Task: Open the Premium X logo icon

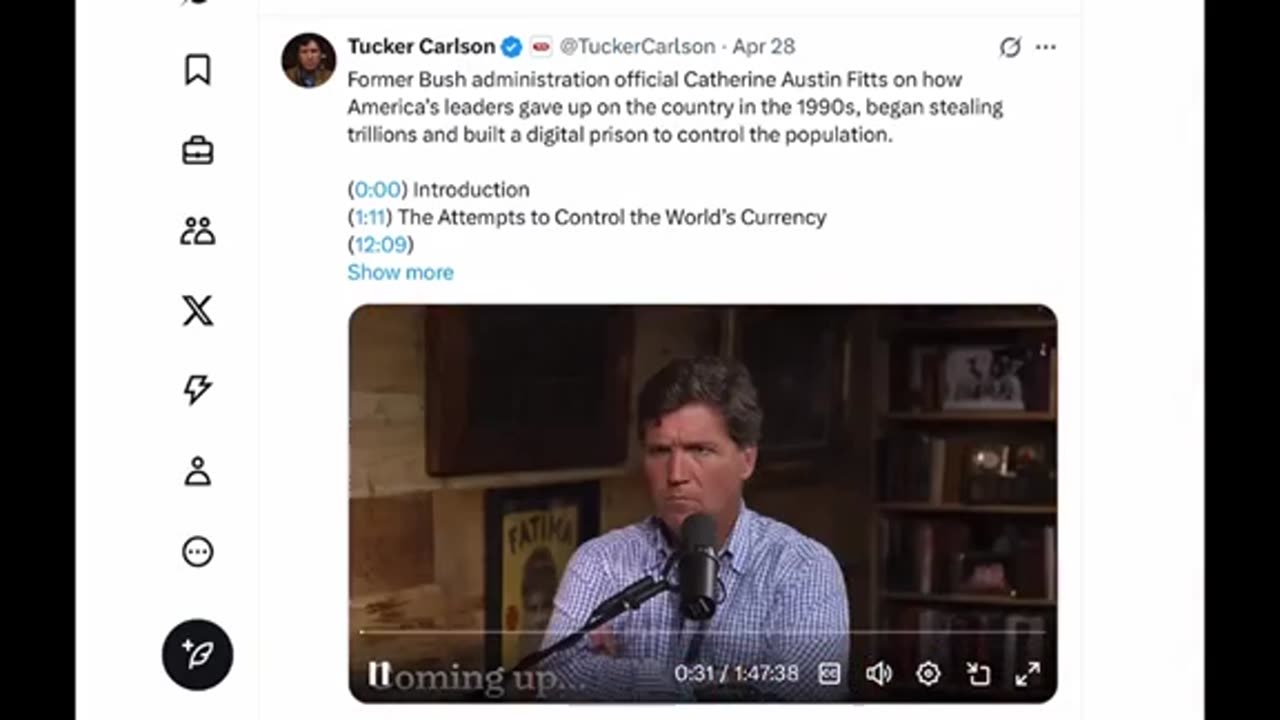Action: tap(197, 311)
